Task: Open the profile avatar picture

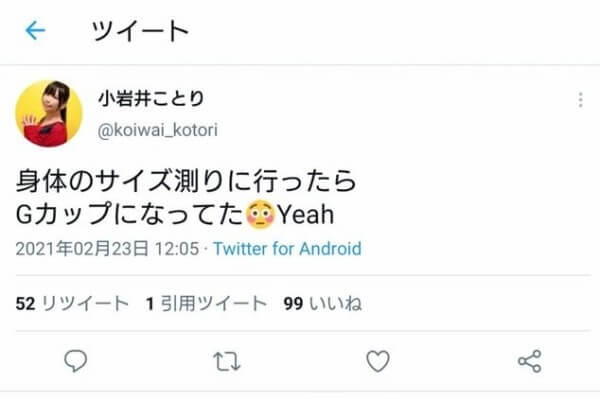Action: click(49, 114)
